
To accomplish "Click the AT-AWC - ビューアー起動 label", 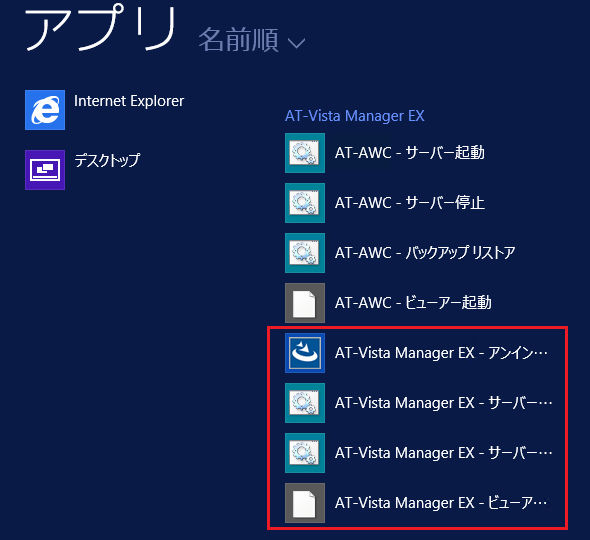I will [413, 303].
